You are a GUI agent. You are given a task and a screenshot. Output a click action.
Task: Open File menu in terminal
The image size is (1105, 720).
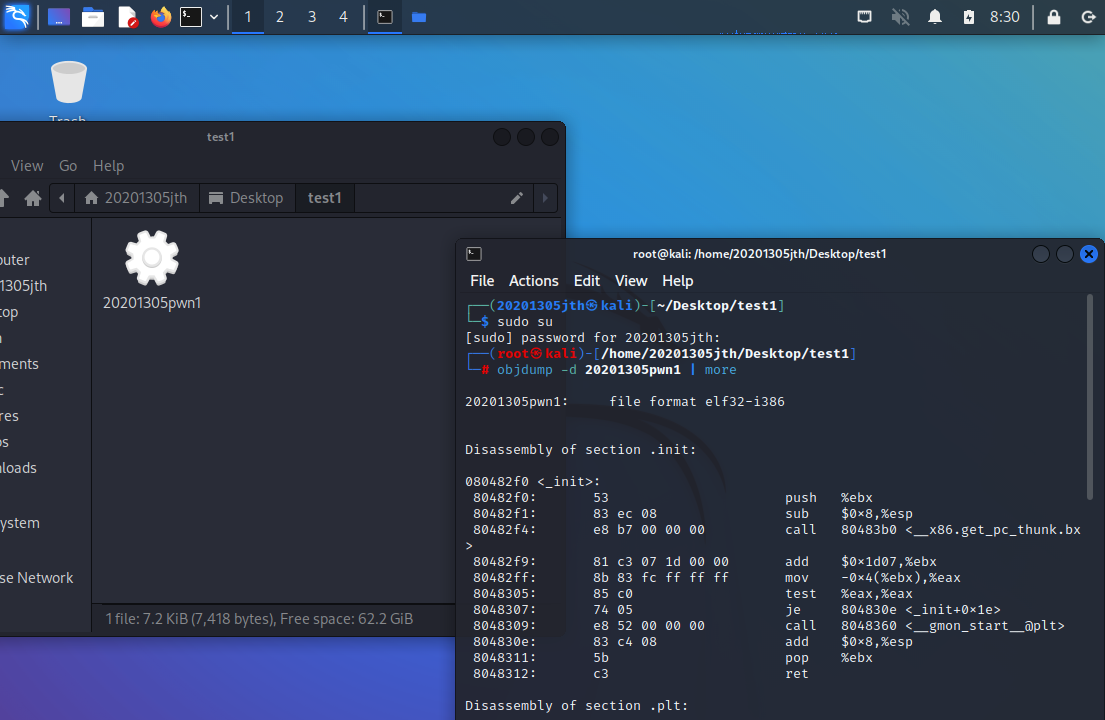(x=482, y=281)
